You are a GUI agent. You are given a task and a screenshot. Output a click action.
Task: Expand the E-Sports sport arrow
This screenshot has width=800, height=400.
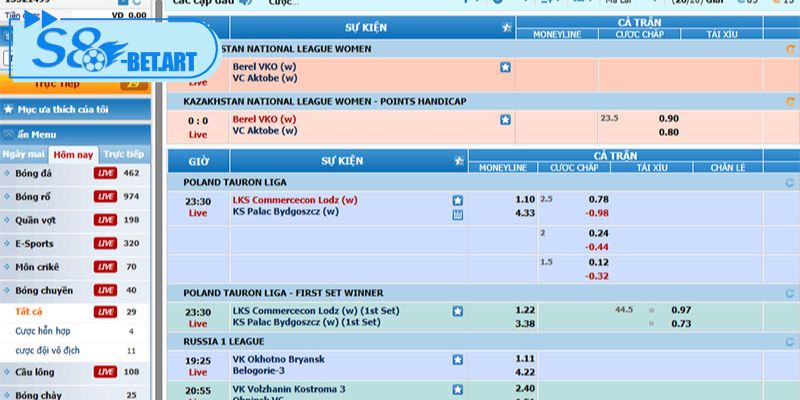tap(7, 243)
